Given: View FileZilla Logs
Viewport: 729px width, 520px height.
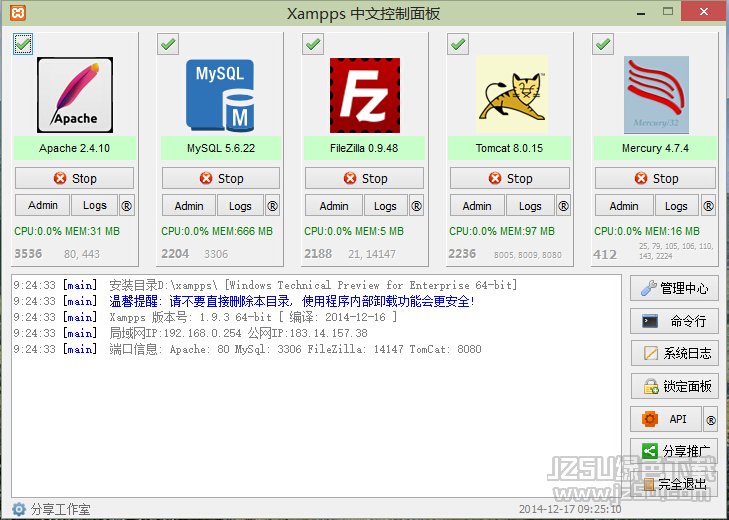Looking at the screenshot, I should 385,206.
